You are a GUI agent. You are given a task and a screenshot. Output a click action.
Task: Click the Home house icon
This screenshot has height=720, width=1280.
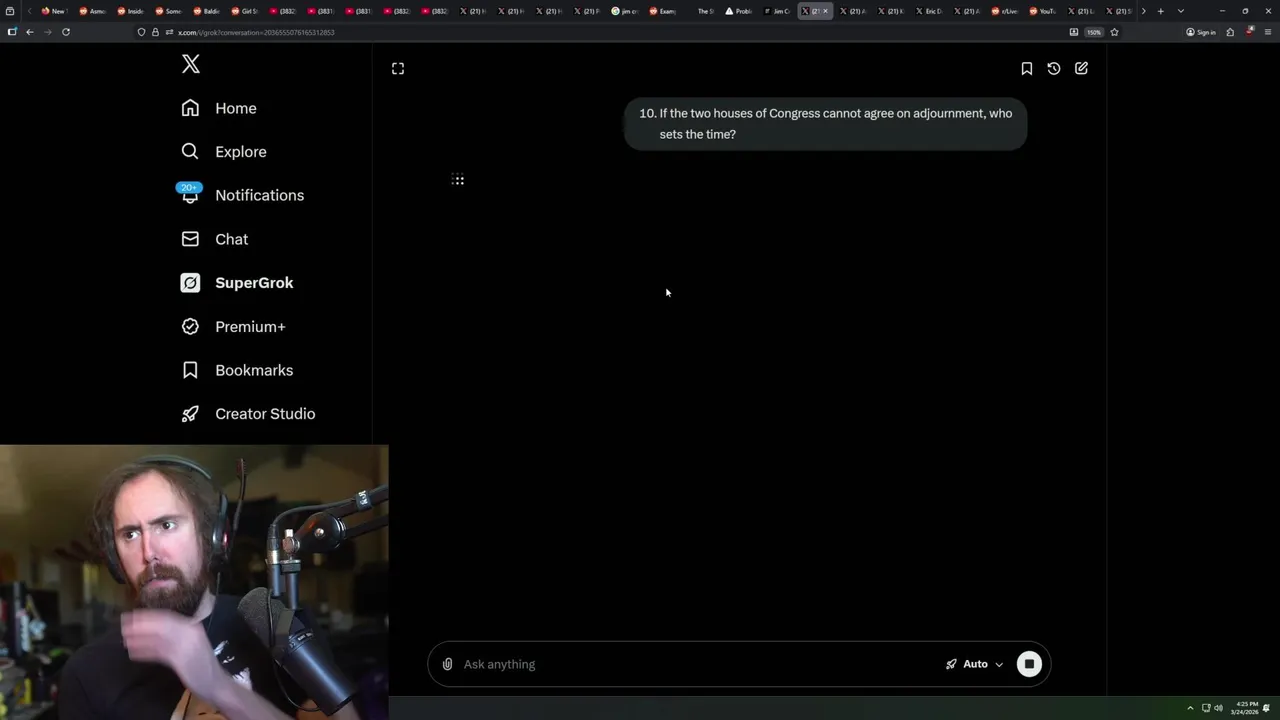pos(190,108)
